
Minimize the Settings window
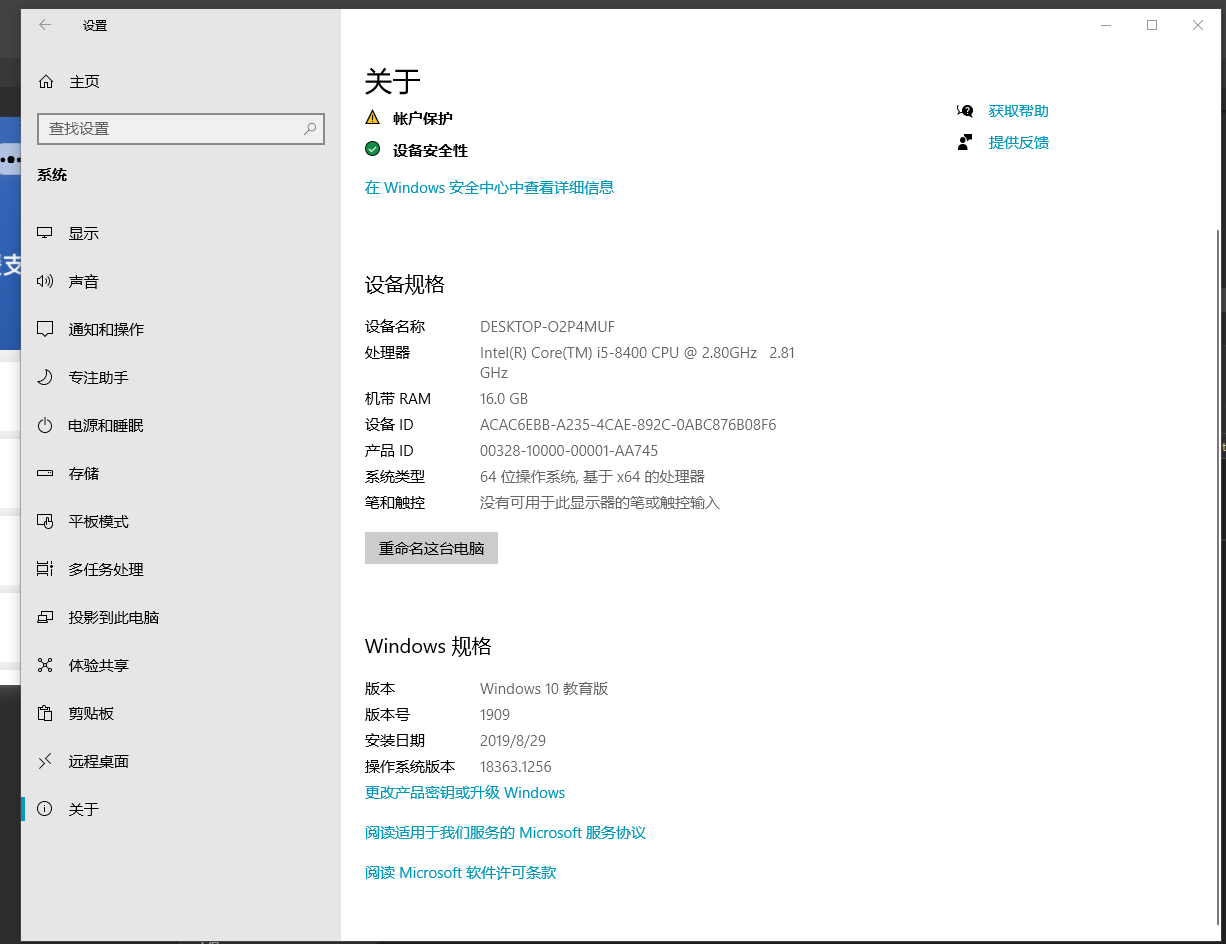pyautogui.click(x=1106, y=25)
